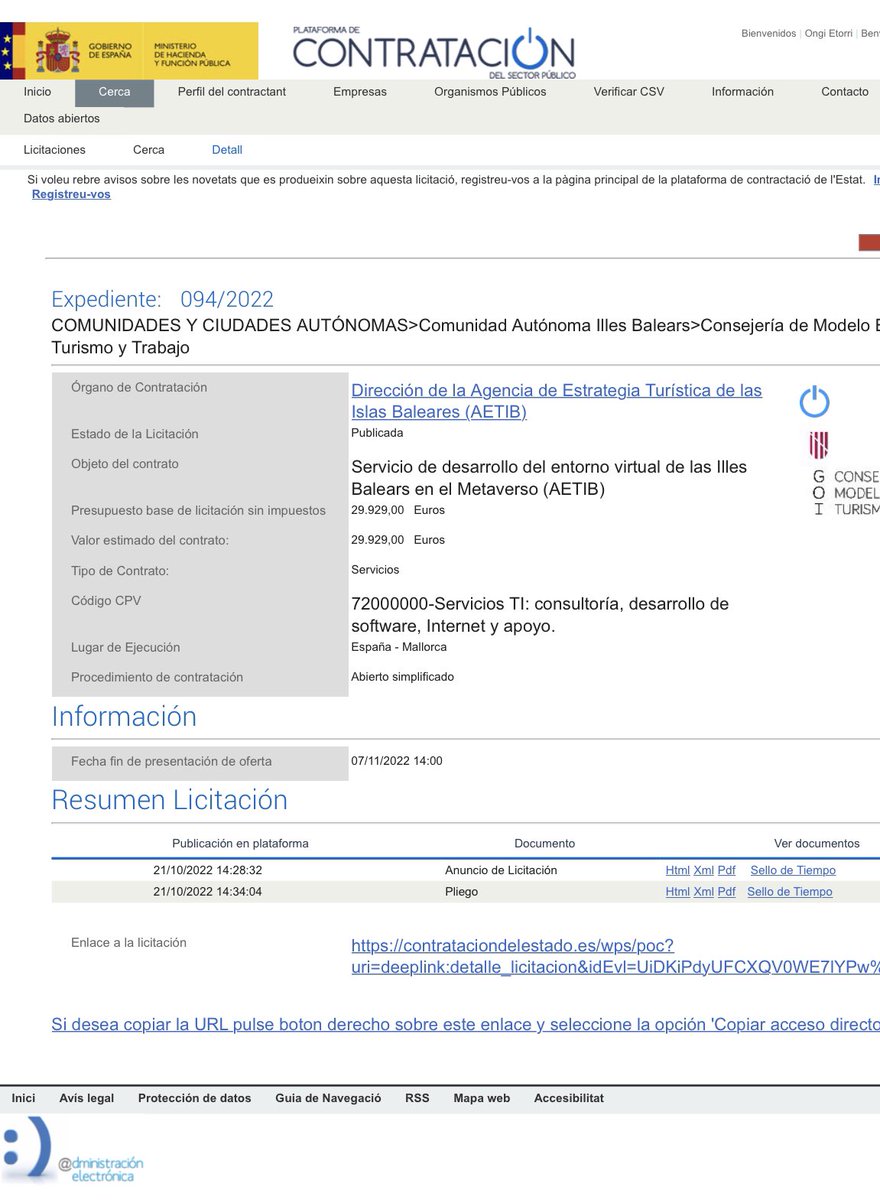The width and height of the screenshot is (880, 1200).
Task: Open Anuncio de Licitación Xml document
Action: tap(704, 871)
